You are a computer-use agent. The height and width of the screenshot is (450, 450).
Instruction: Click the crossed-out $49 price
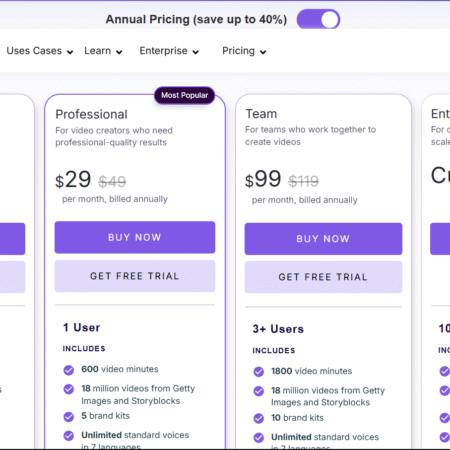click(112, 182)
